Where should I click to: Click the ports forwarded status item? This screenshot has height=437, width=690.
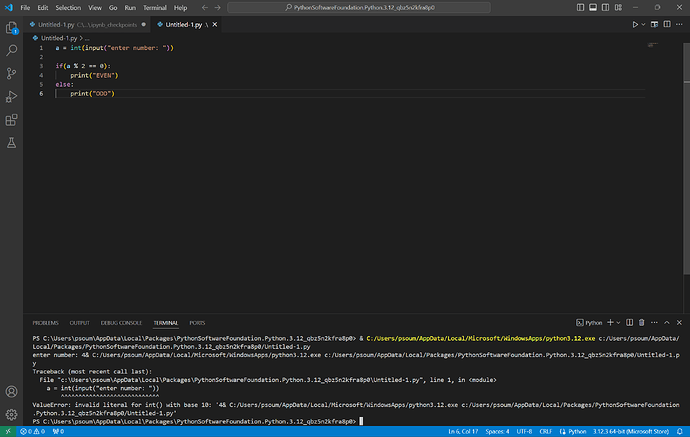click(x=58, y=431)
